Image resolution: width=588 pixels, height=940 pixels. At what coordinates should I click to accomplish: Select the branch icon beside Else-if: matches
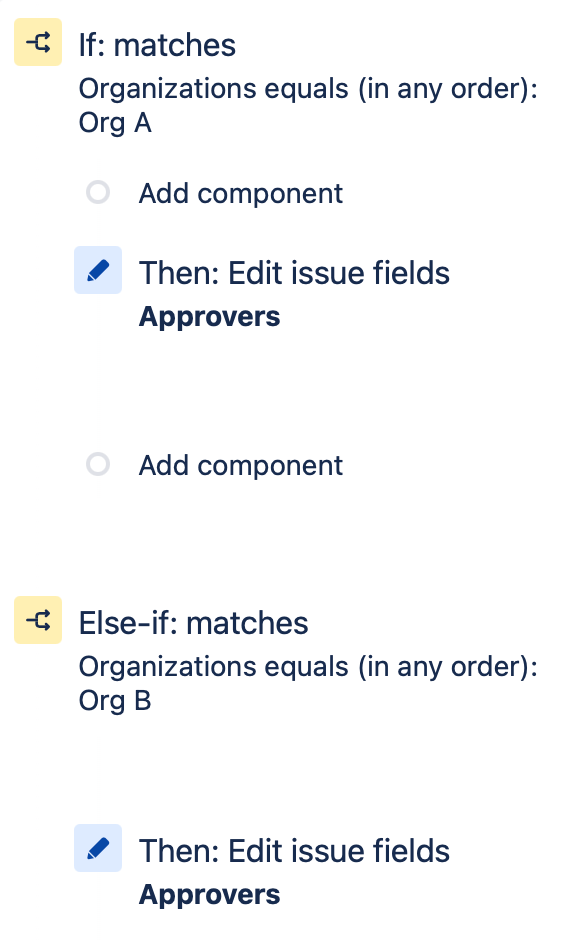(x=37, y=620)
